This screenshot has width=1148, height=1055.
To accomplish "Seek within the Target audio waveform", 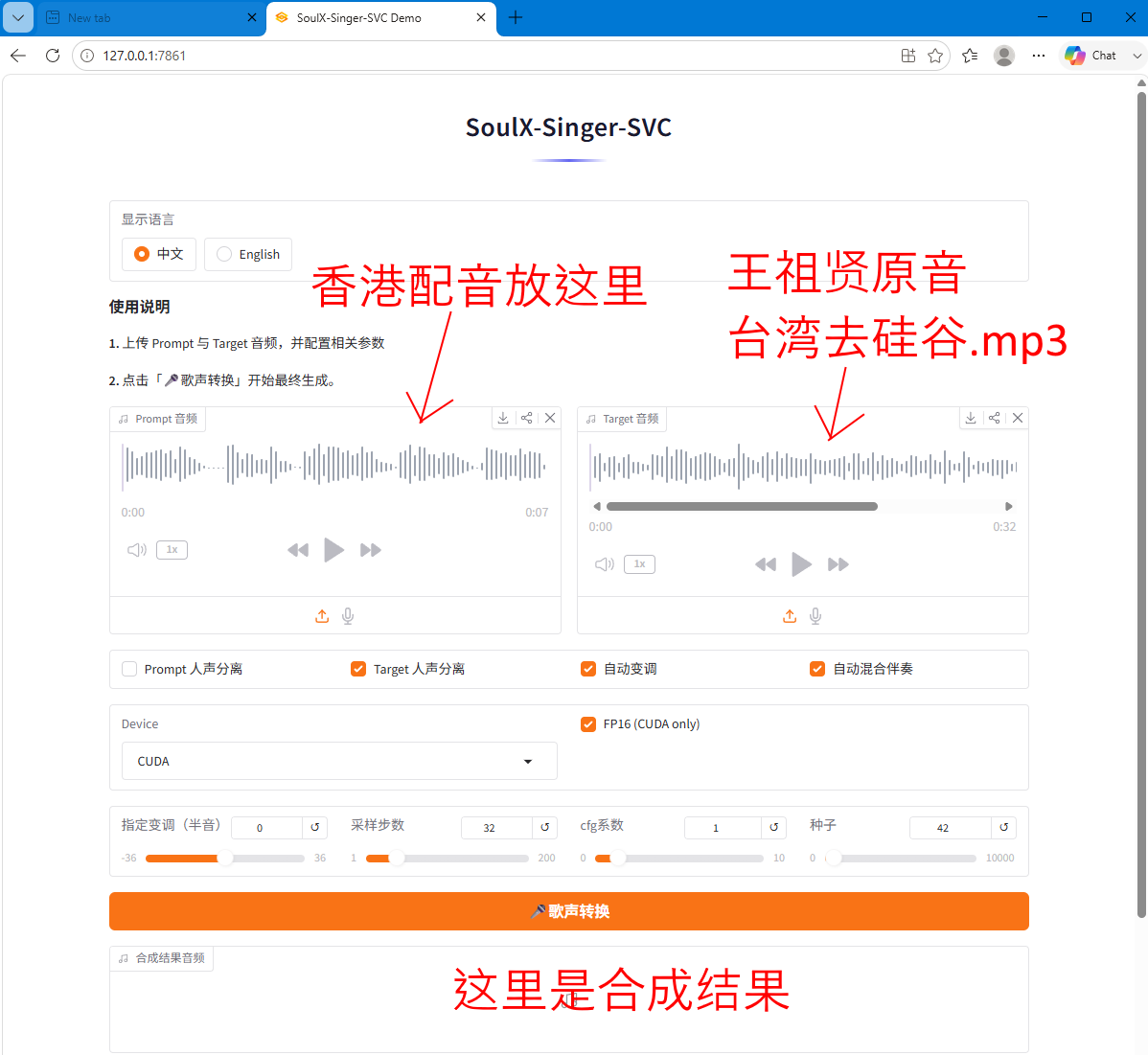I will point(803,467).
